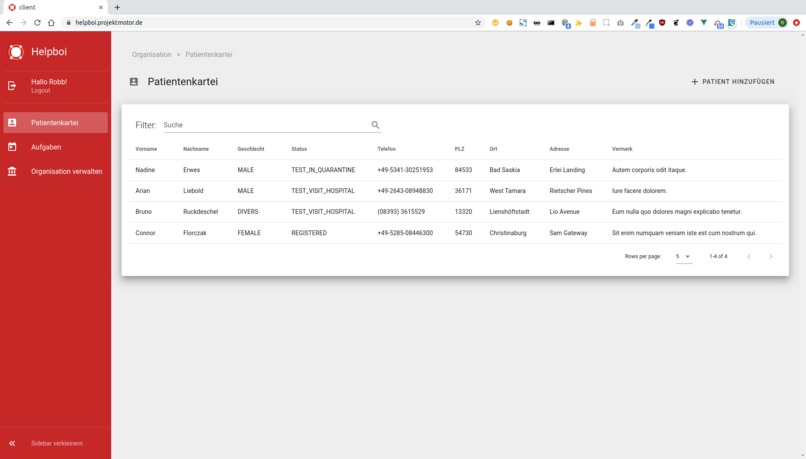The width and height of the screenshot is (806, 459).
Task: Click the browser forward arrow
Action: click(x=23, y=23)
